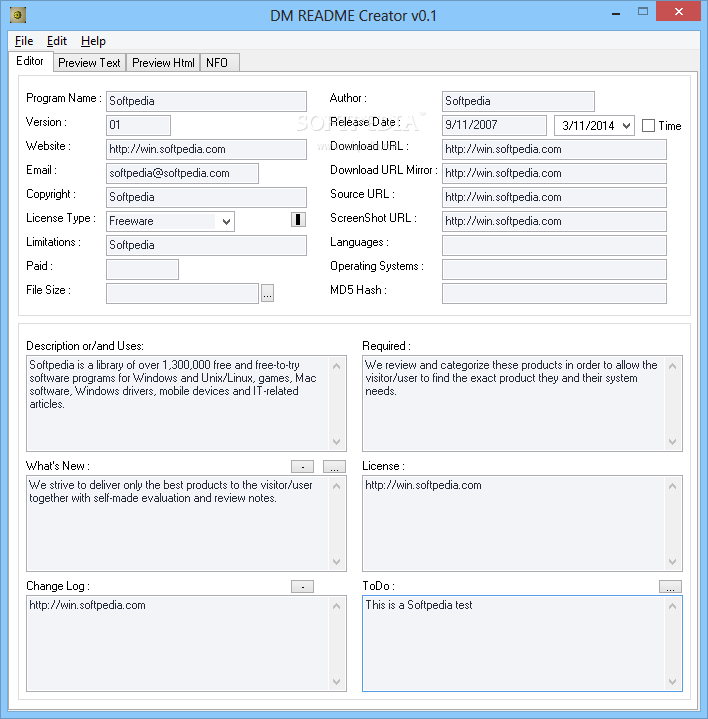
Task: Click License scrollbar up arrow
Action: pyautogui.click(x=673, y=486)
